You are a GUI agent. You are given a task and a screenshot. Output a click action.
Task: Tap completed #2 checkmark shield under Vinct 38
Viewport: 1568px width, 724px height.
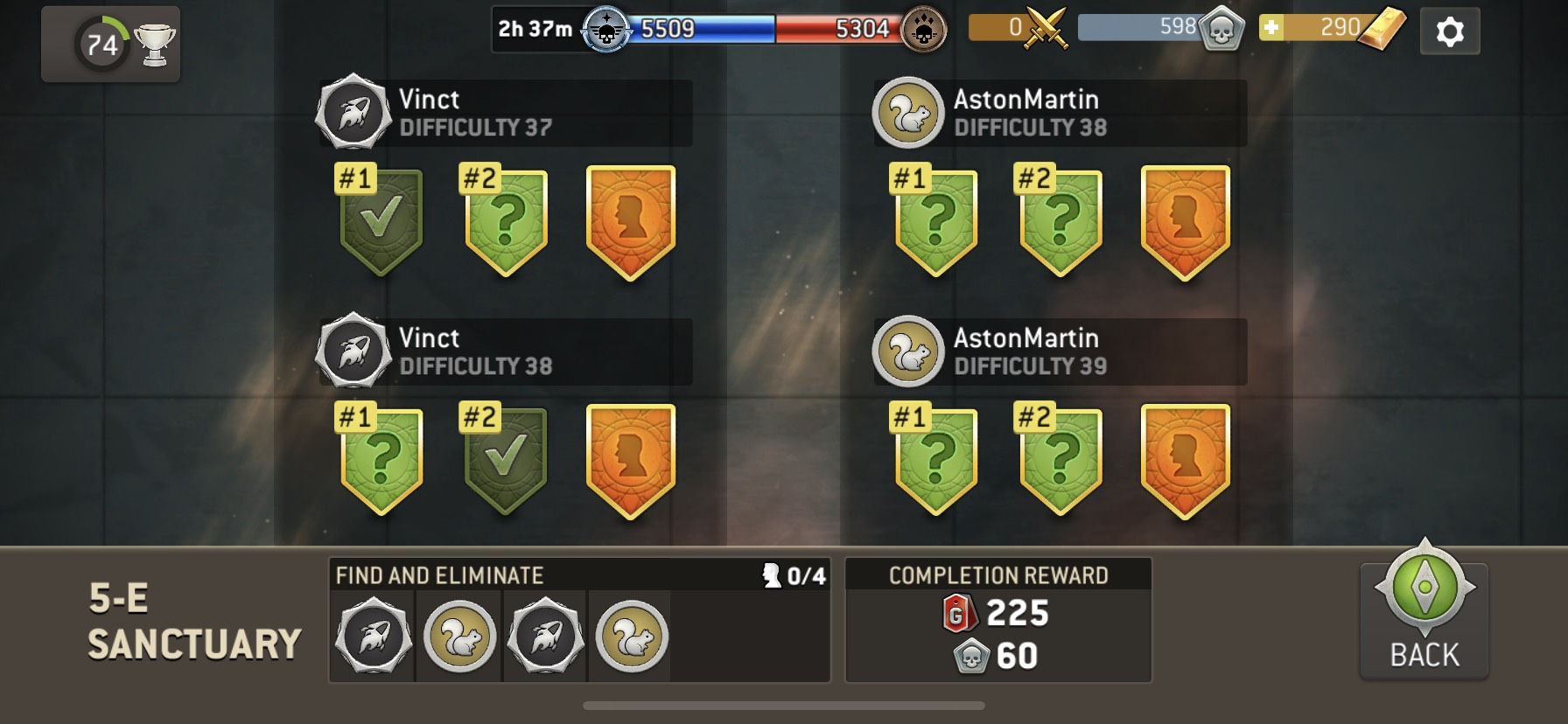click(x=505, y=460)
